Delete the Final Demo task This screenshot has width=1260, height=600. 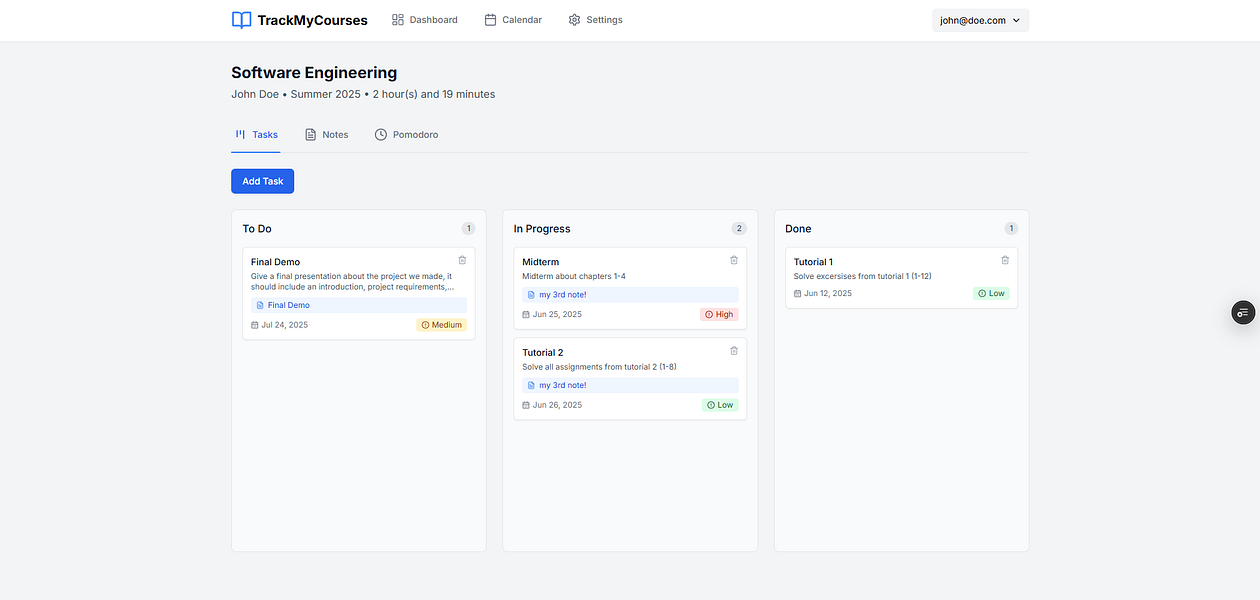tap(462, 259)
